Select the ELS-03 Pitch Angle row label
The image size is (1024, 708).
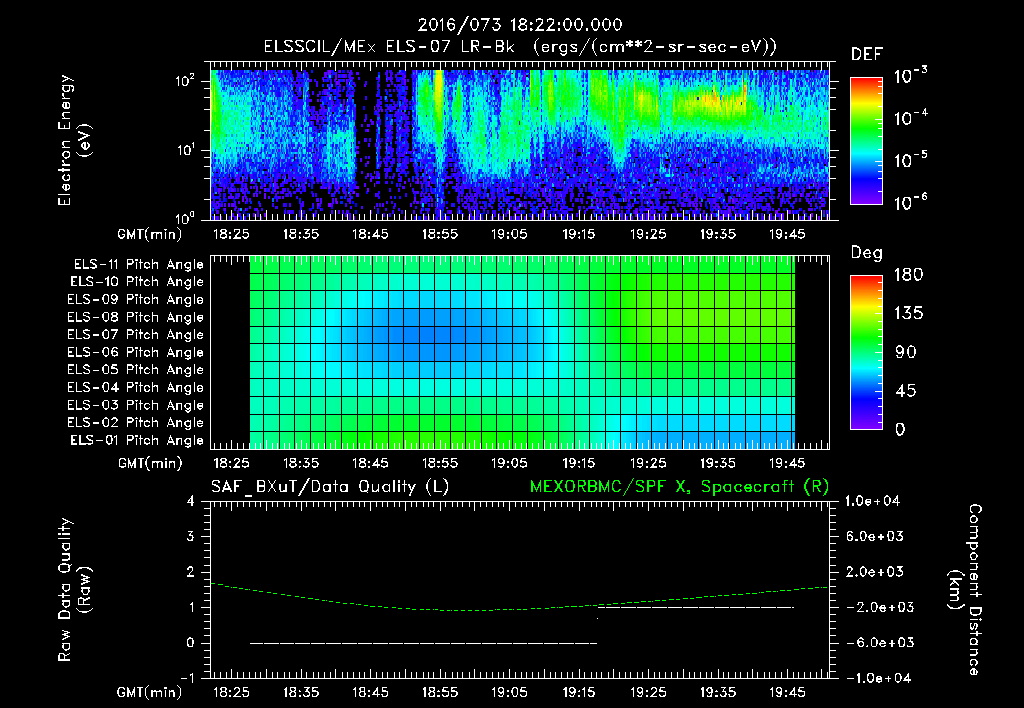tap(136, 405)
